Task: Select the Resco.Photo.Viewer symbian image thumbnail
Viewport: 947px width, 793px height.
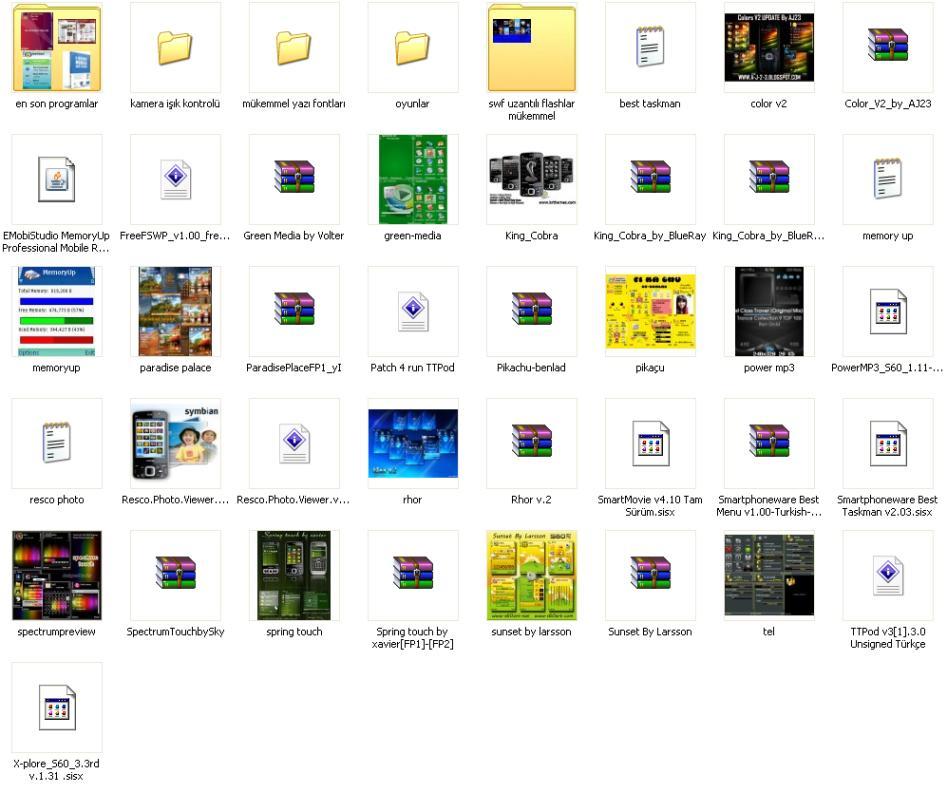Action: [x=175, y=443]
